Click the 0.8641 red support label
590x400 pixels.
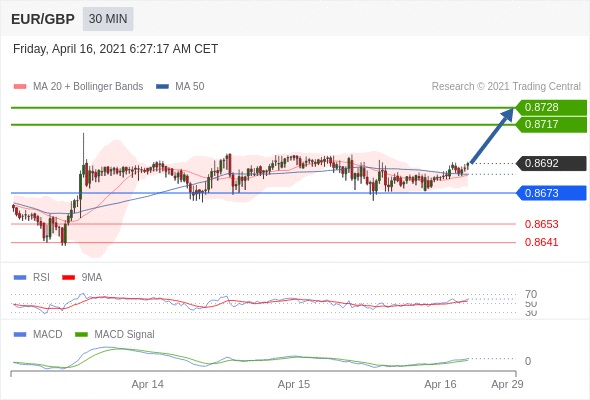click(541, 242)
